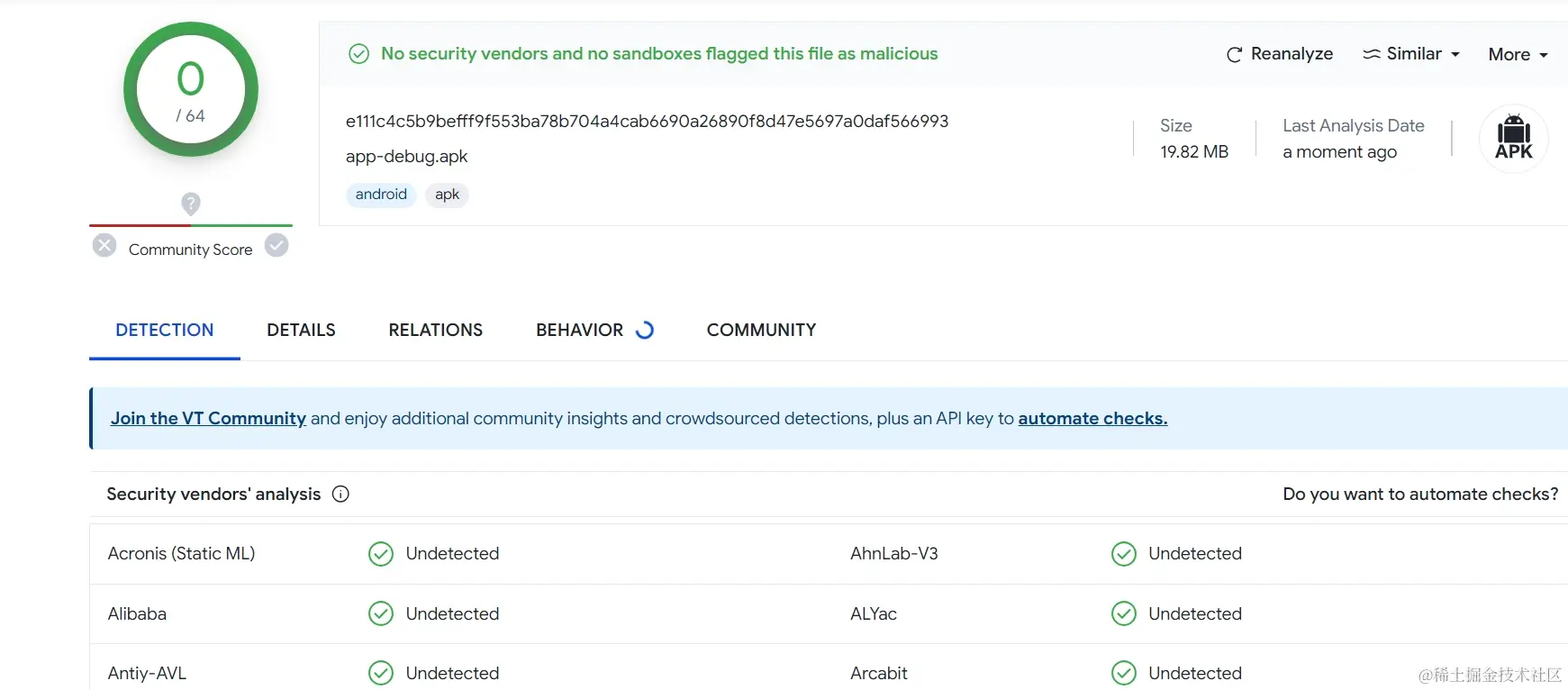The image size is (1568, 690).
Task: Open the Join the VT Community link
Action: (208, 418)
